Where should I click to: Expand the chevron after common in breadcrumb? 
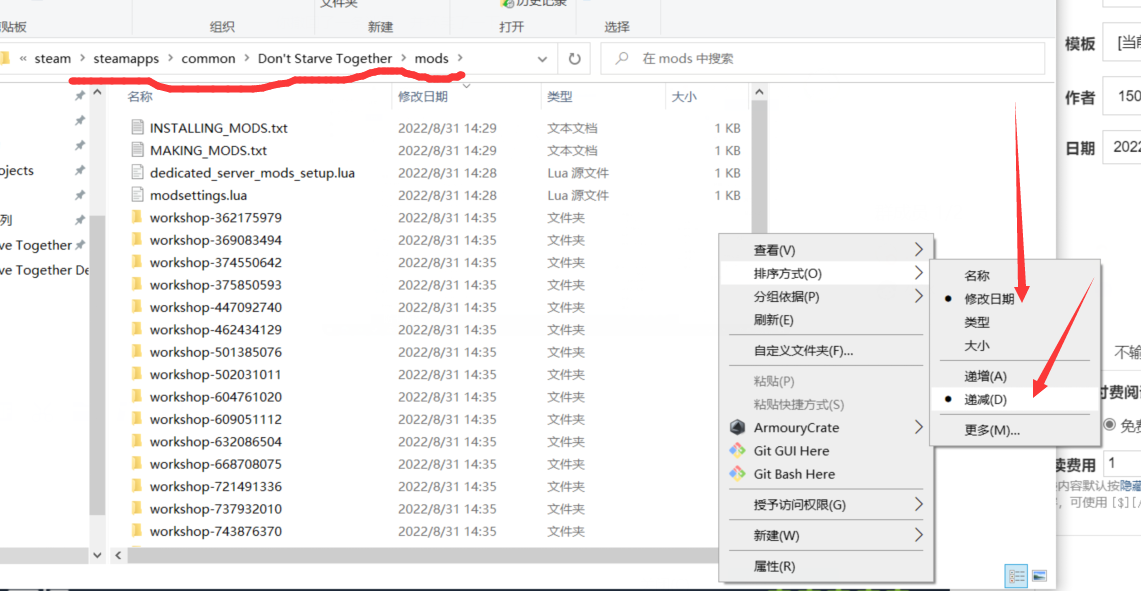247,59
